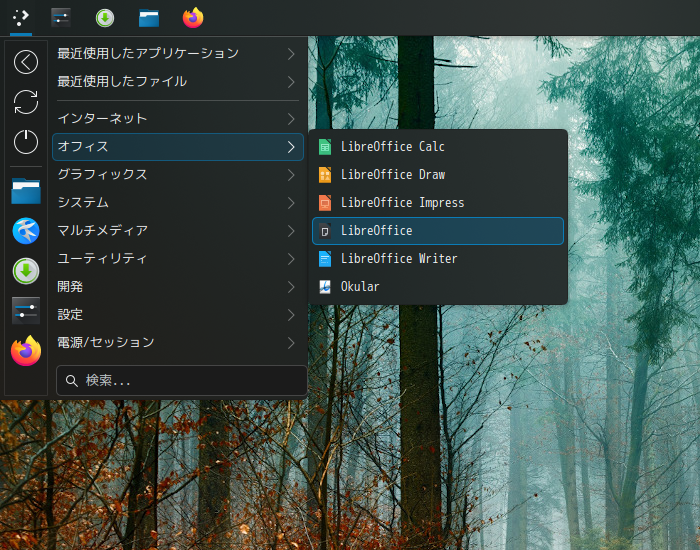Launch Okular from submenu
Image resolution: width=700 pixels, height=550 pixels.
coord(438,287)
